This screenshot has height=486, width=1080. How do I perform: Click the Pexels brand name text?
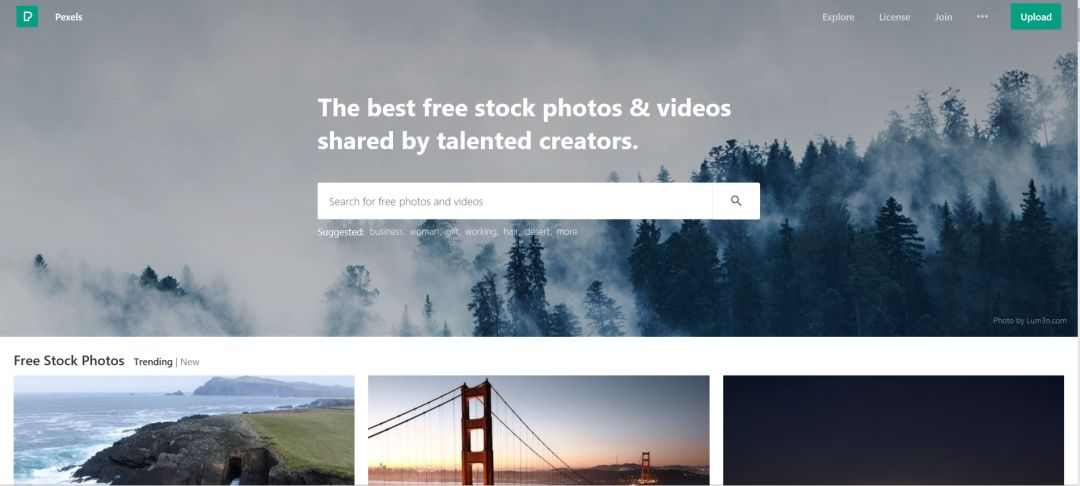(69, 17)
